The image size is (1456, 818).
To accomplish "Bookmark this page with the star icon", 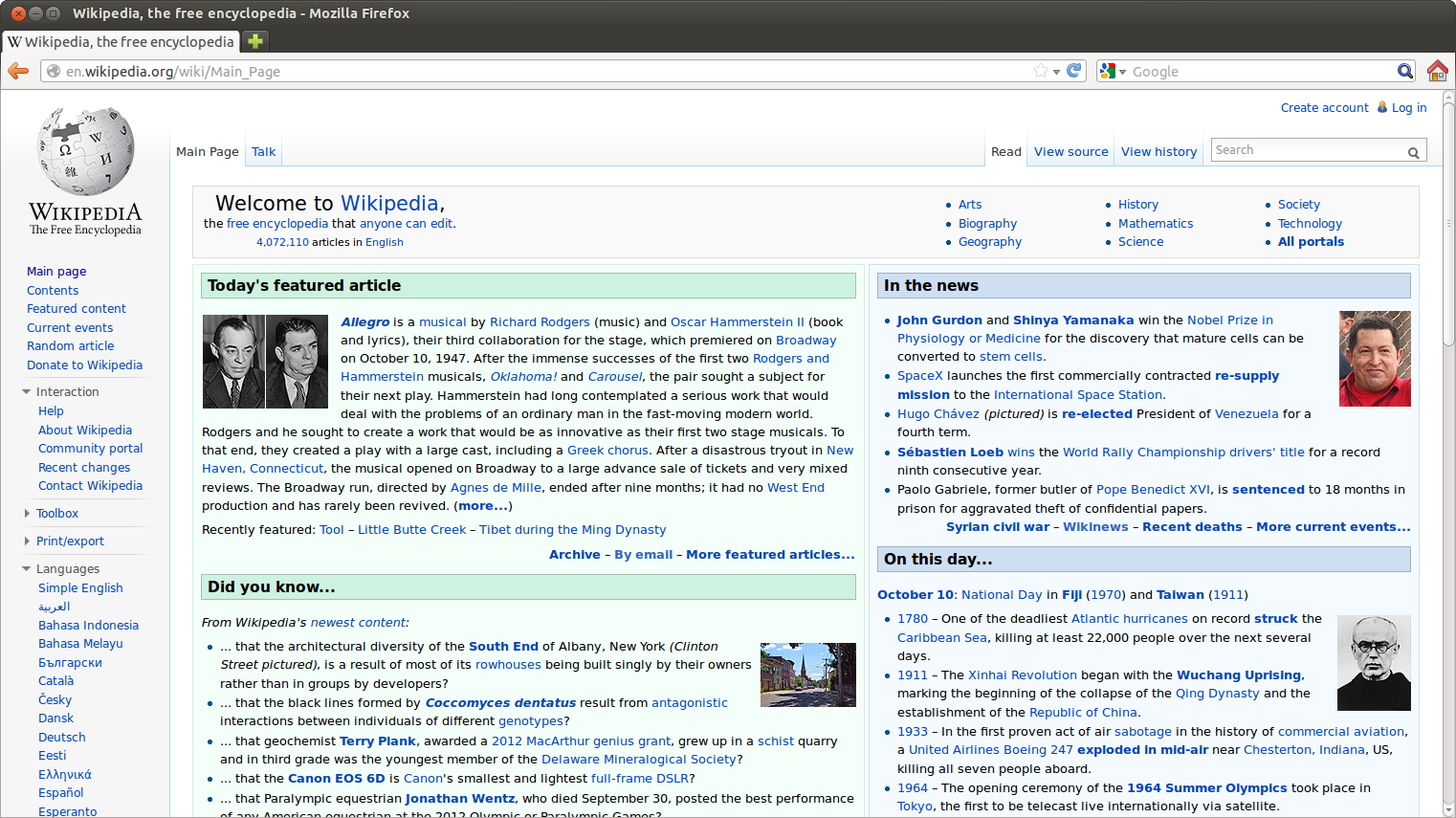I will pos(1041,71).
